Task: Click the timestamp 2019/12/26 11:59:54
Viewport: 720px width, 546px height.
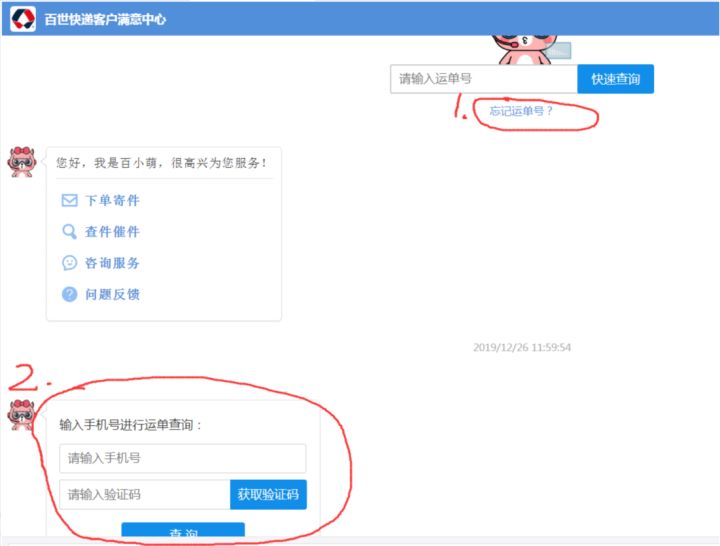Action: (x=522, y=347)
